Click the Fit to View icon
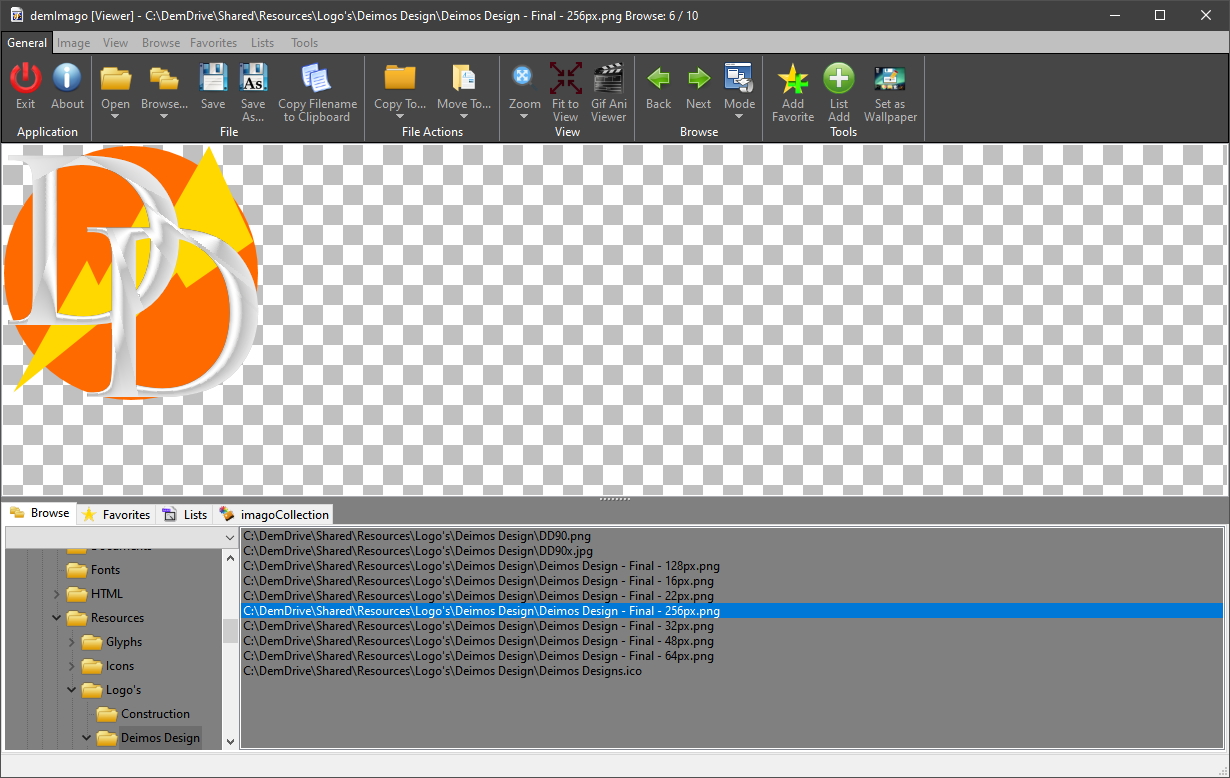Screen dimensions: 1230x778 click(x=566, y=78)
